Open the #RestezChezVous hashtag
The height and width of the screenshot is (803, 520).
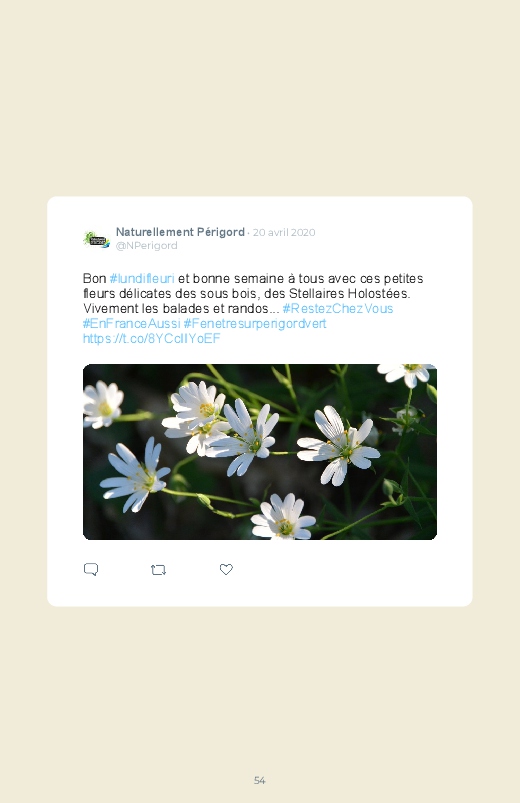(x=338, y=309)
